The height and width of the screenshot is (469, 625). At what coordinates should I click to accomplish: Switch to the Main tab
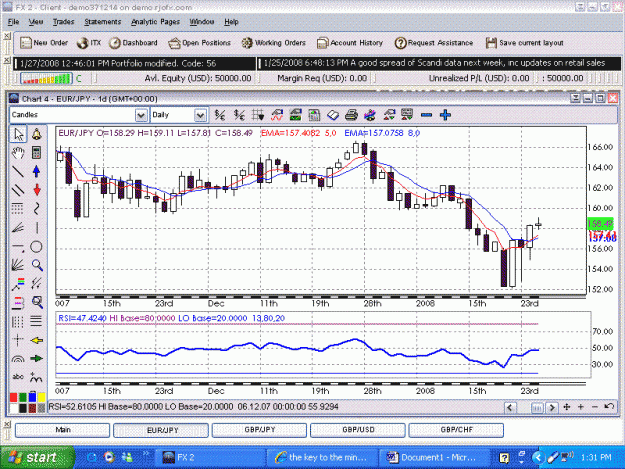click(62, 430)
